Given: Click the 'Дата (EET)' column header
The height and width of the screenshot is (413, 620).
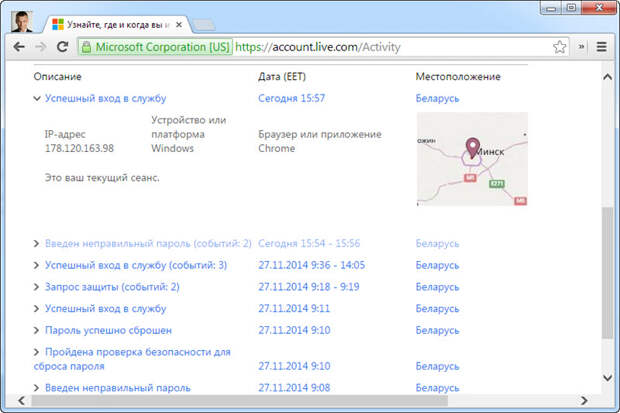Looking at the screenshot, I should [x=282, y=76].
